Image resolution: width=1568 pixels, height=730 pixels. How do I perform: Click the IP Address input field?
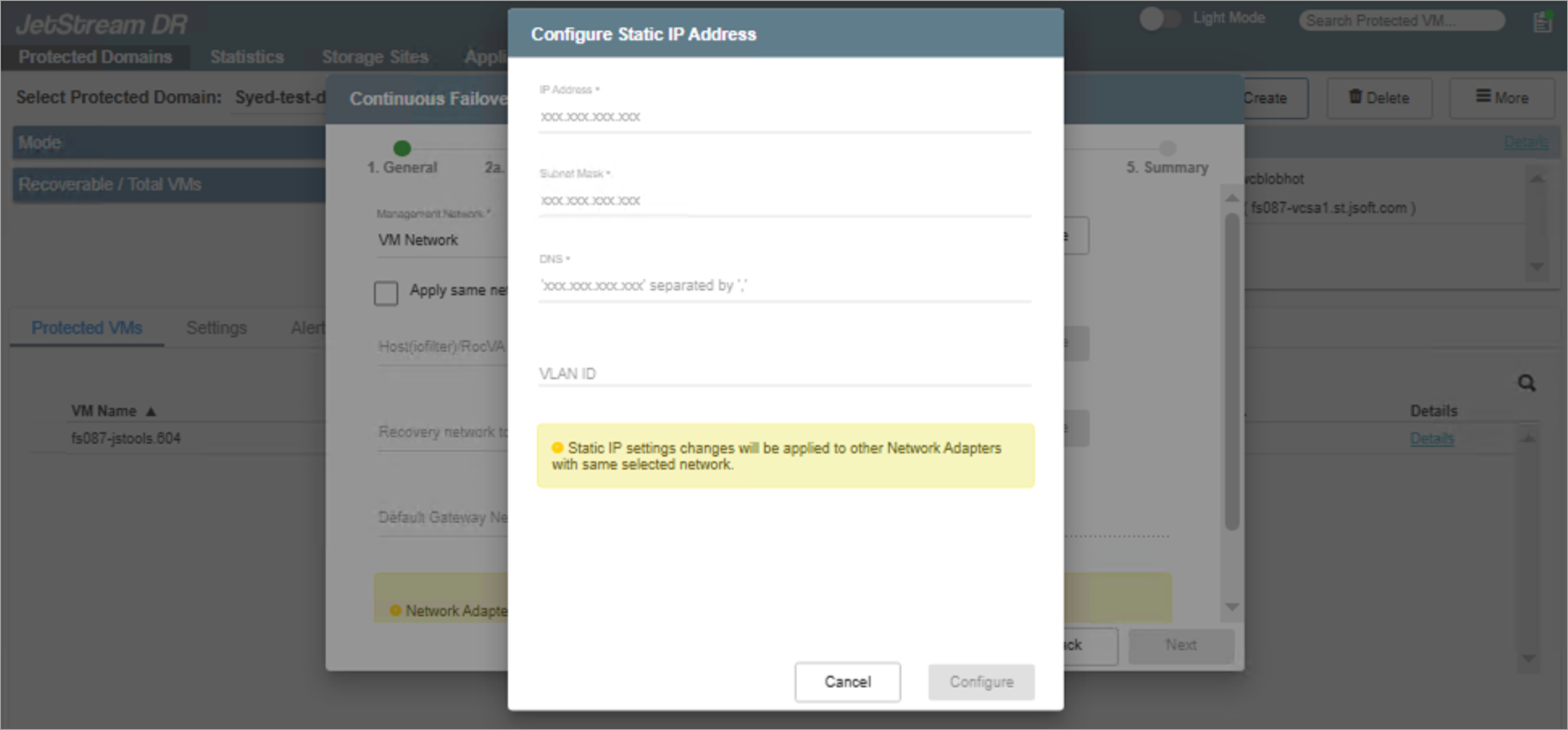[784, 117]
